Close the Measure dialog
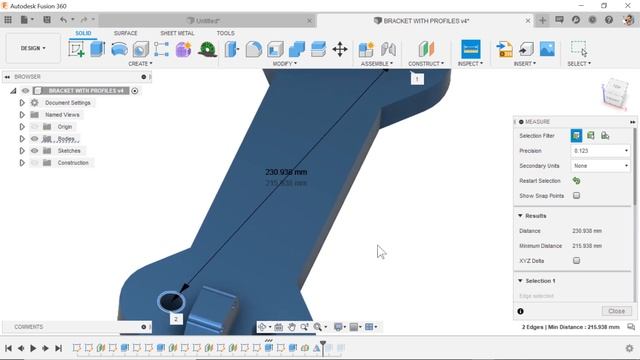 tap(616, 311)
